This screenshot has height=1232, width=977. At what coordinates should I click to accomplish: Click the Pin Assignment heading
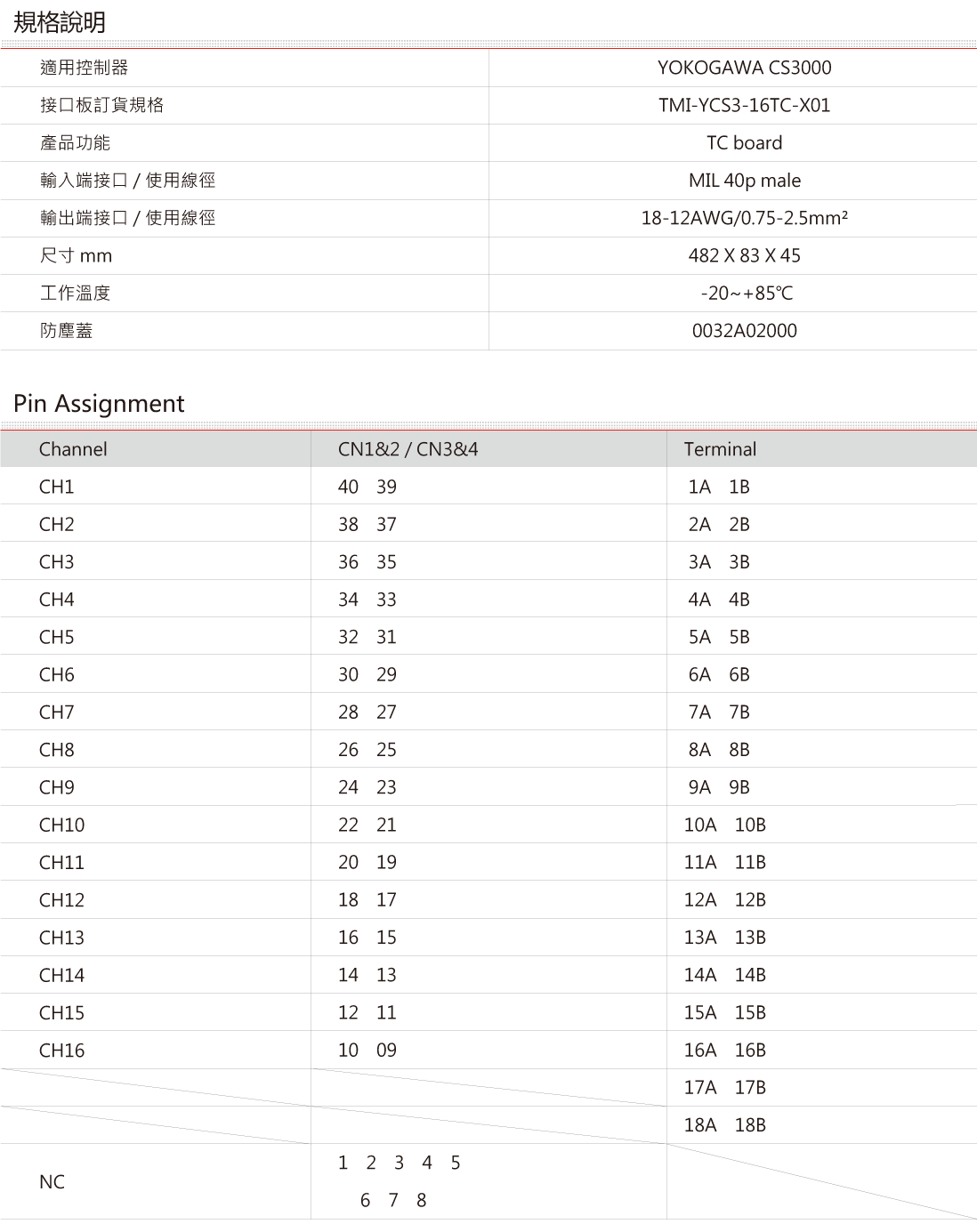click(99, 404)
